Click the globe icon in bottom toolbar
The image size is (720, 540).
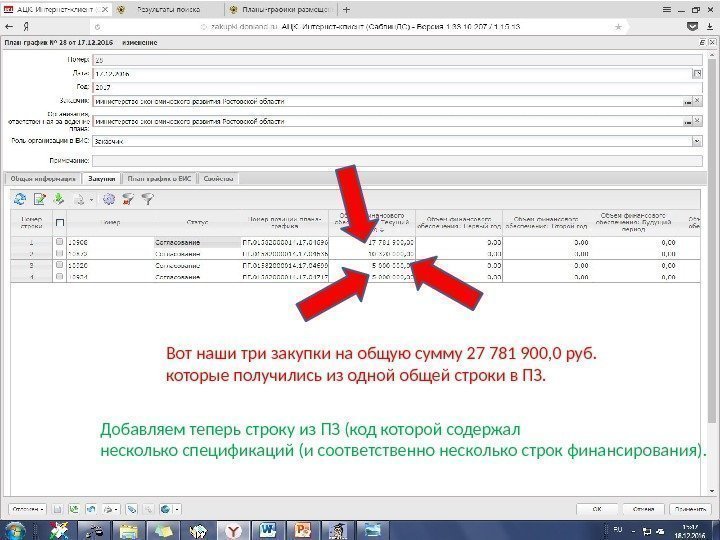coord(165,509)
